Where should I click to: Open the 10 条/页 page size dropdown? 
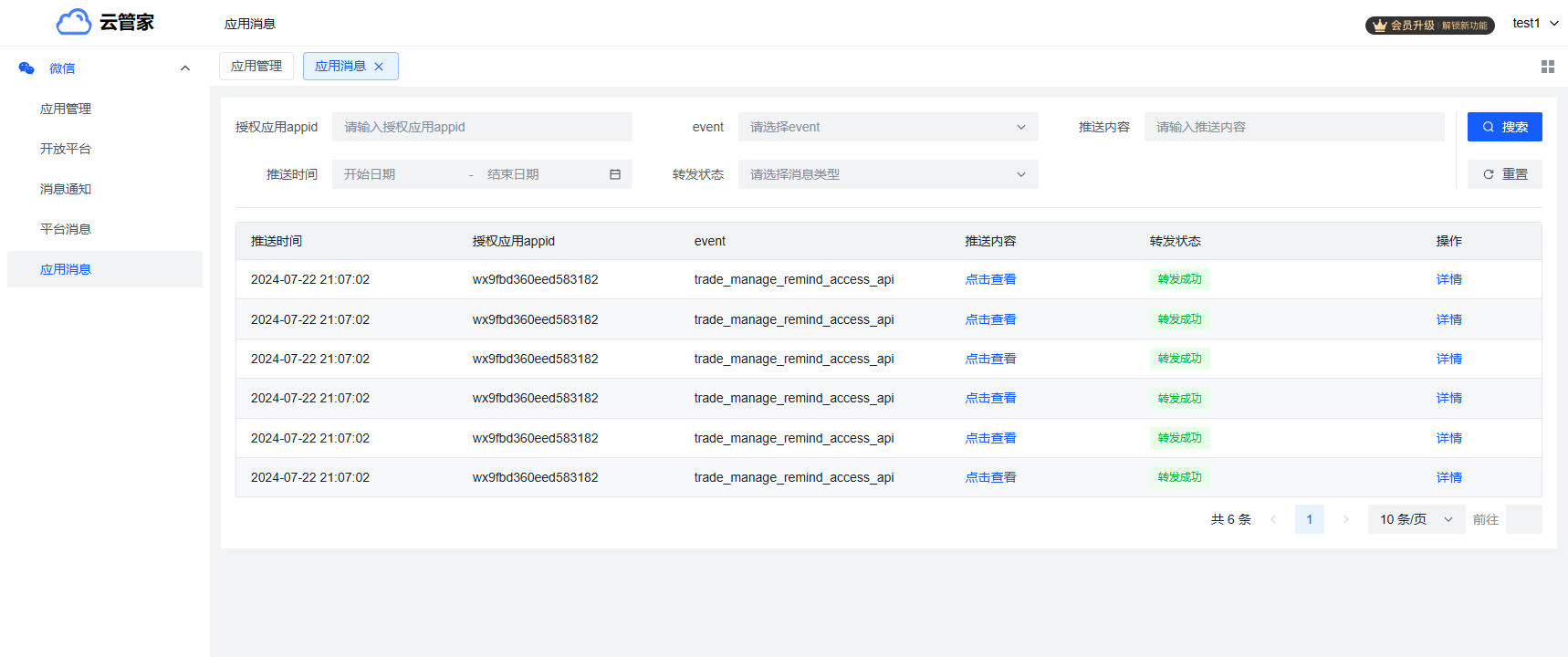pos(1416,519)
